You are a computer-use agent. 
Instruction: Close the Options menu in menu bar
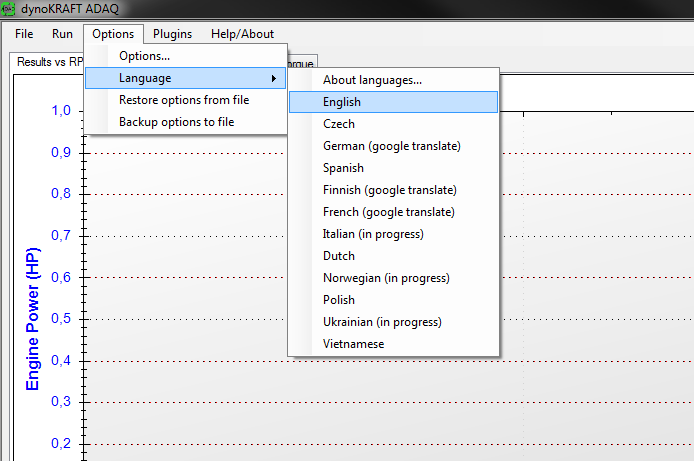113,34
